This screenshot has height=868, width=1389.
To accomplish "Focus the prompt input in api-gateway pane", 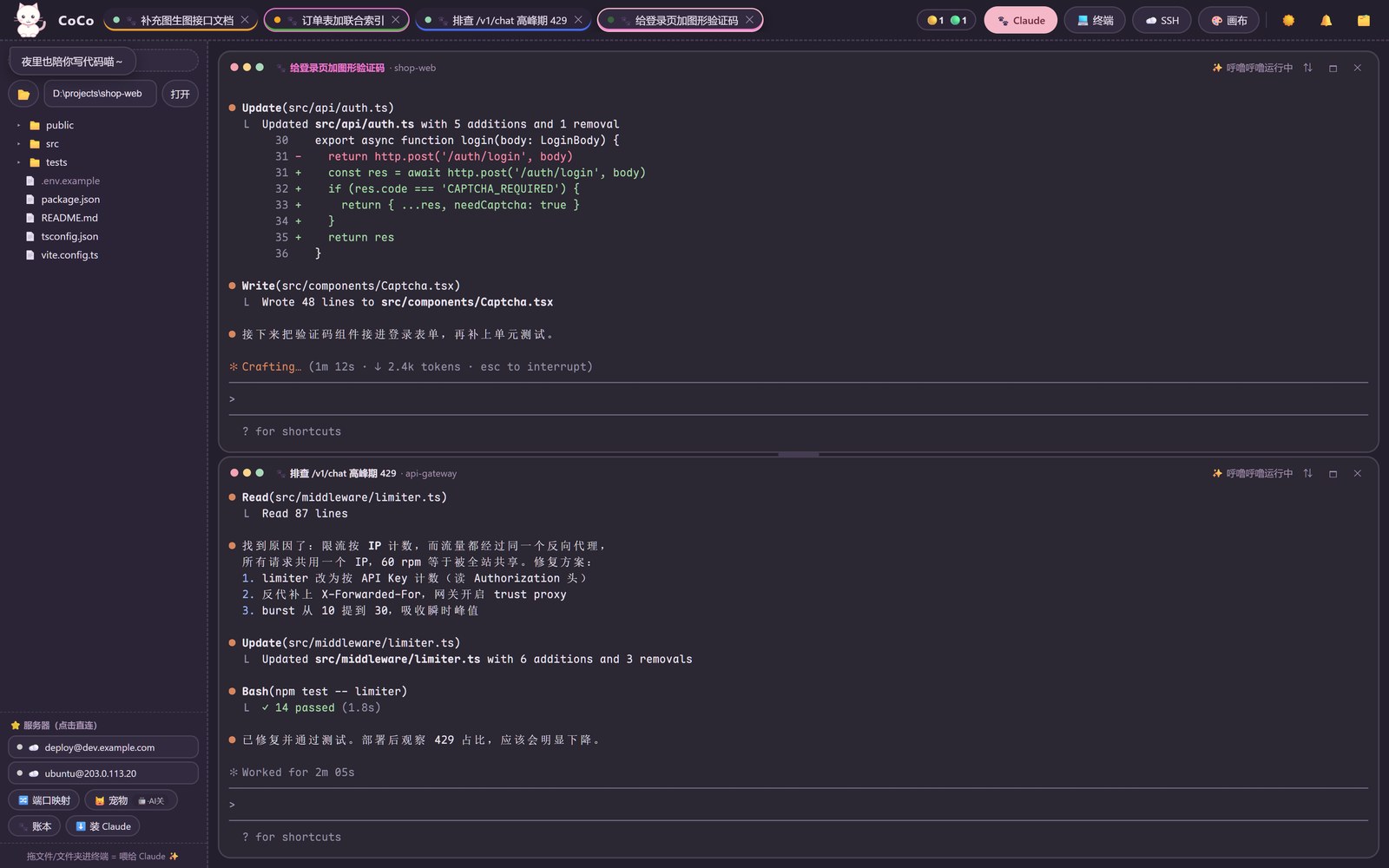I will pos(799,805).
